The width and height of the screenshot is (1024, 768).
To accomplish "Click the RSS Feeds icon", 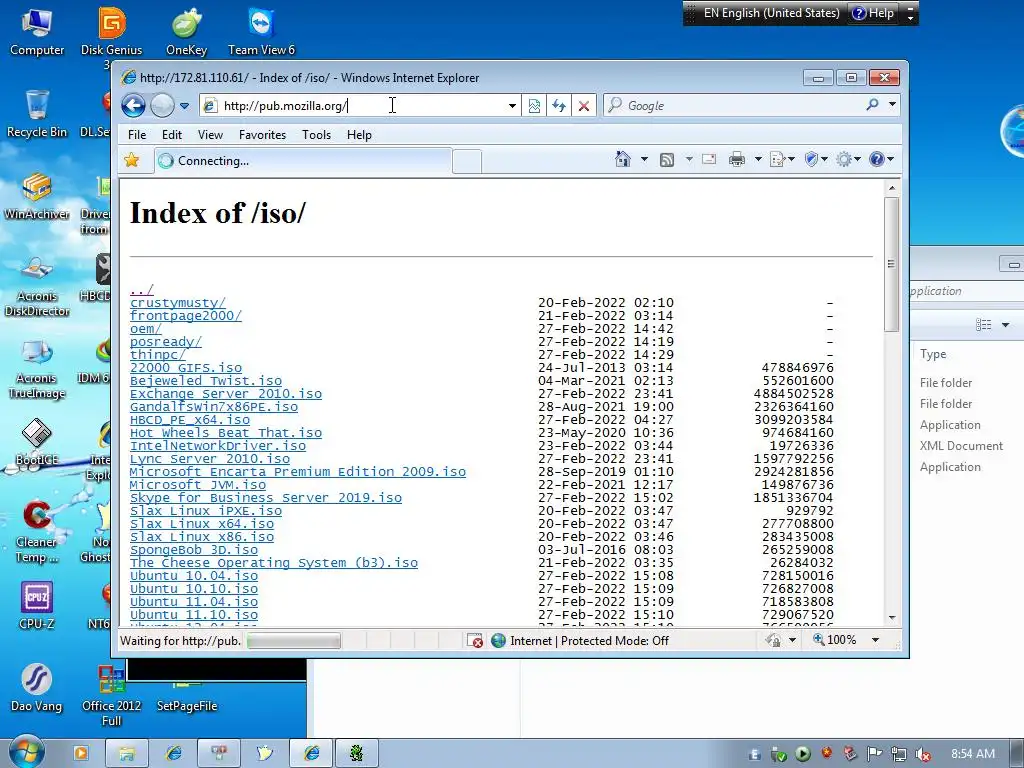I will point(667,159).
